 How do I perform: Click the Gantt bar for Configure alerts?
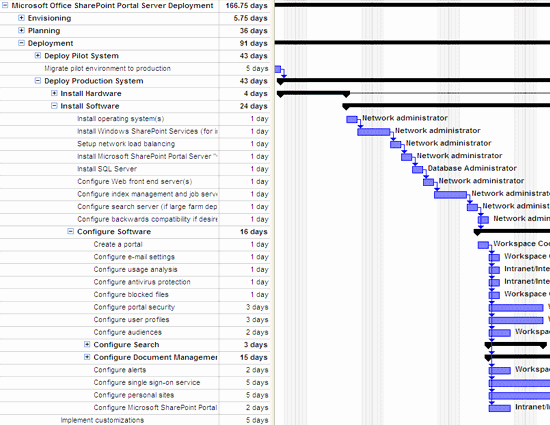500,370
